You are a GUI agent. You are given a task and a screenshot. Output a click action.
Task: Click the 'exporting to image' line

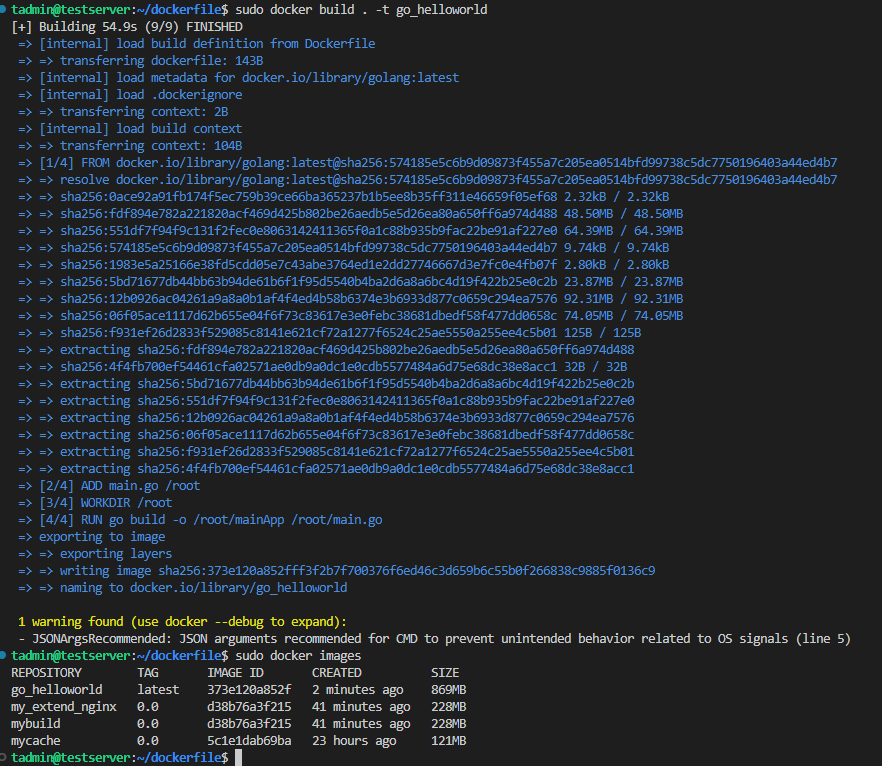[92, 537]
